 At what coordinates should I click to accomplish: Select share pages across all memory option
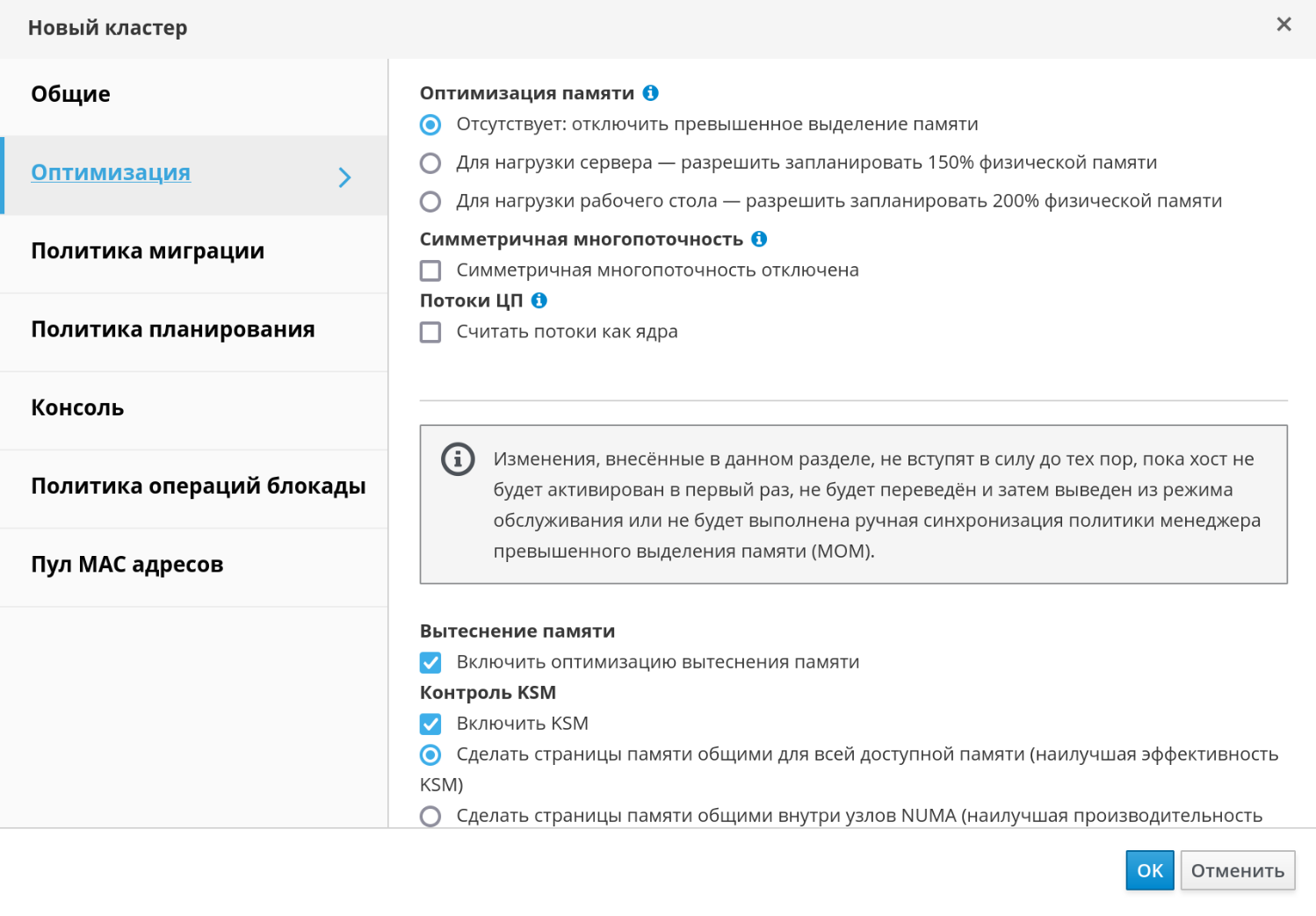coord(430,754)
